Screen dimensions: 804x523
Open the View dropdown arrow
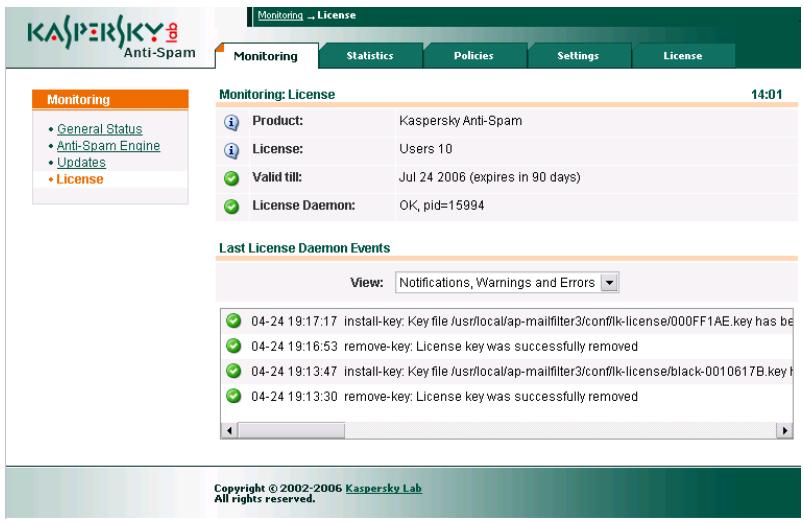pos(609,283)
